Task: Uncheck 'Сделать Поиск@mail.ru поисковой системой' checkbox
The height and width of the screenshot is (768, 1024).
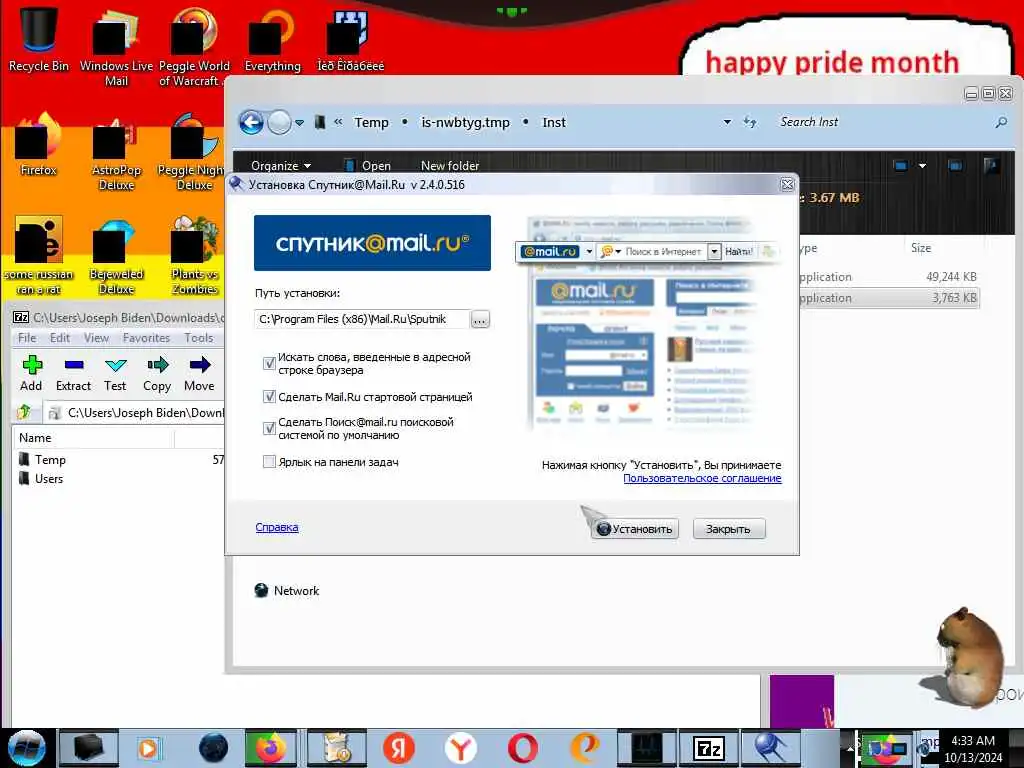Action: pos(269,428)
